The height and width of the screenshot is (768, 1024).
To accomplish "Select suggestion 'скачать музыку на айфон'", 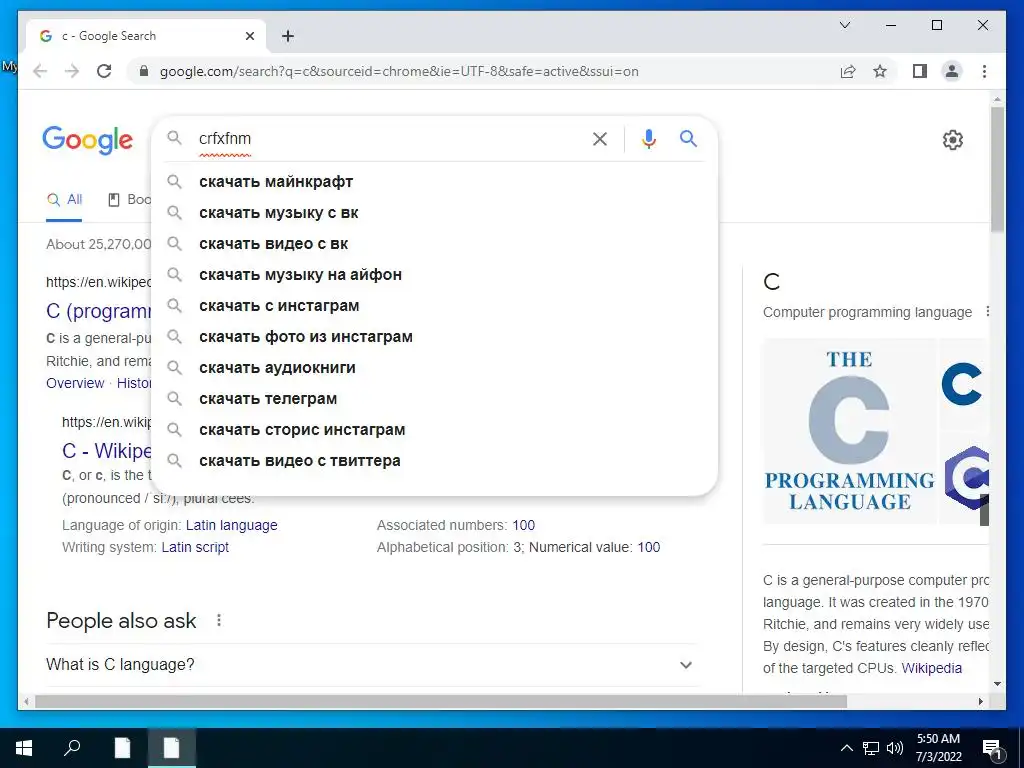I will tap(434, 274).
